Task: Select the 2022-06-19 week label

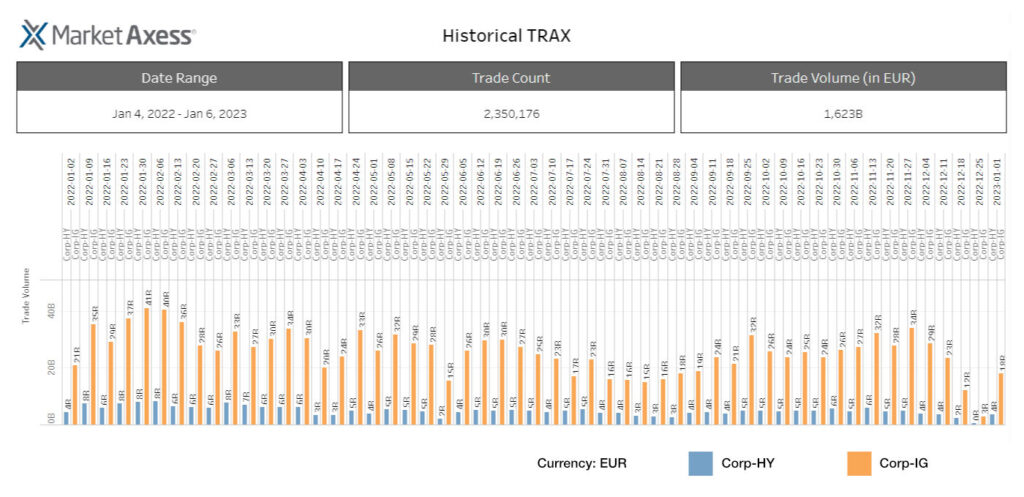Action: click(499, 181)
